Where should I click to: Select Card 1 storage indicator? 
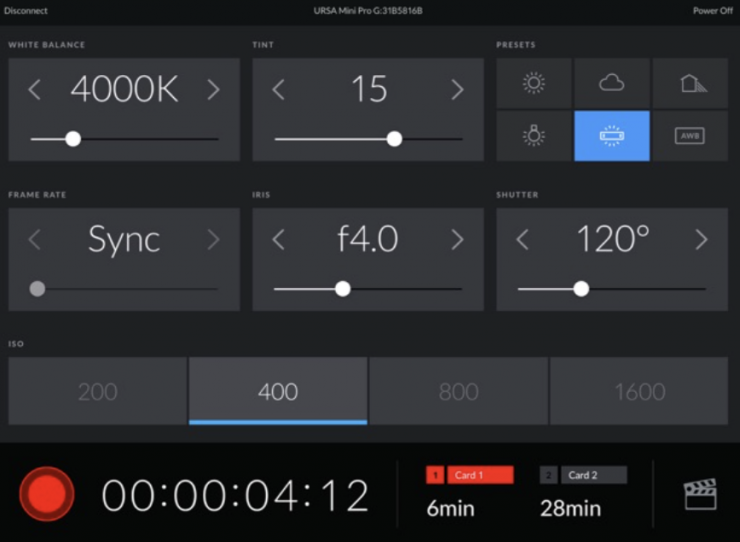pos(470,476)
